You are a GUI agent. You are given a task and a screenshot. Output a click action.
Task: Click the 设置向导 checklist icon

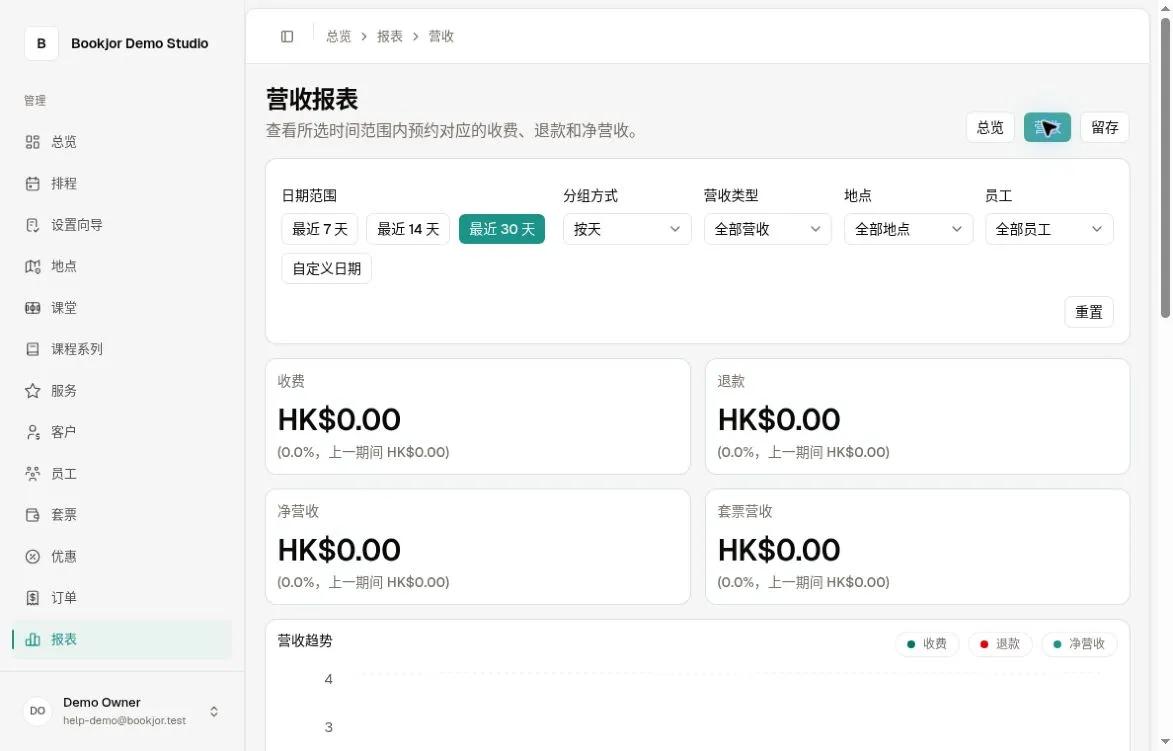click(x=32, y=225)
